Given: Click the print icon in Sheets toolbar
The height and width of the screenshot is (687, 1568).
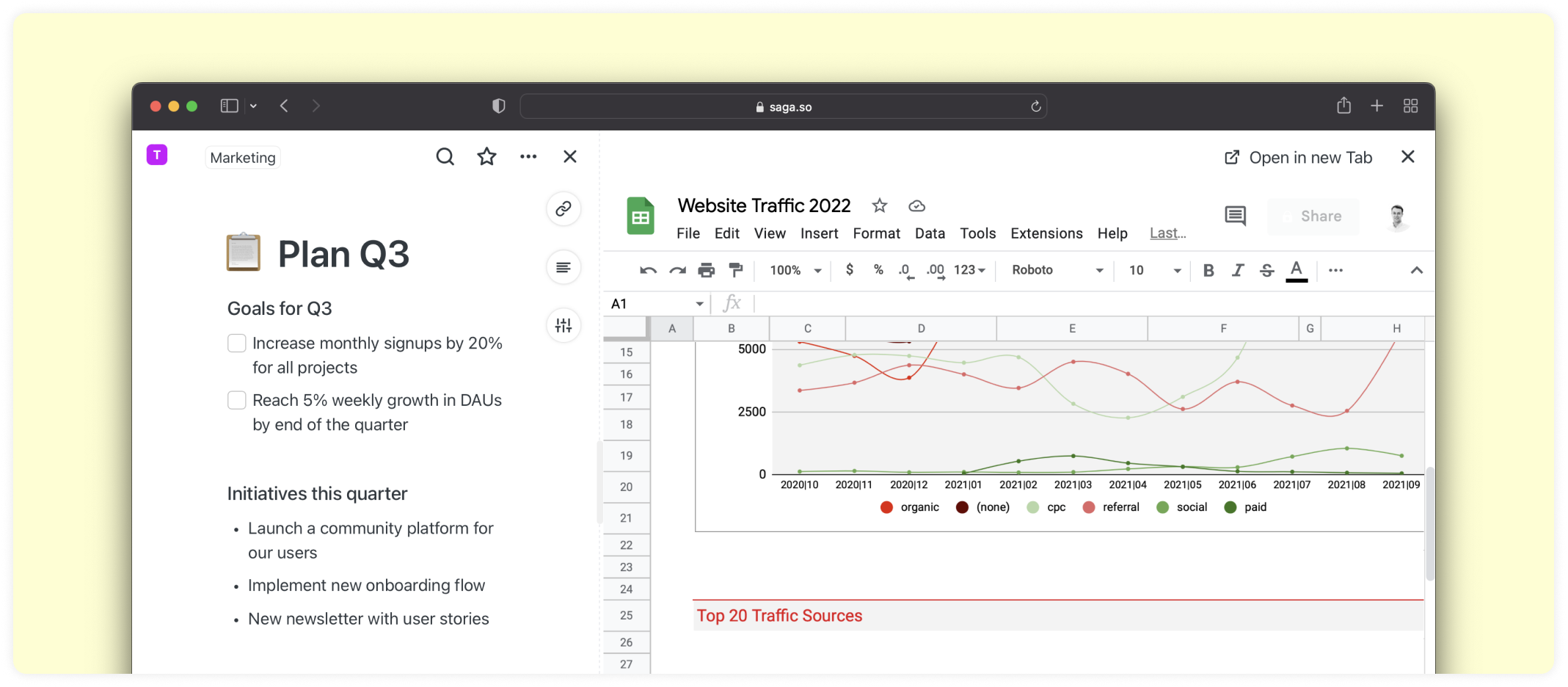Looking at the screenshot, I should coord(706,270).
